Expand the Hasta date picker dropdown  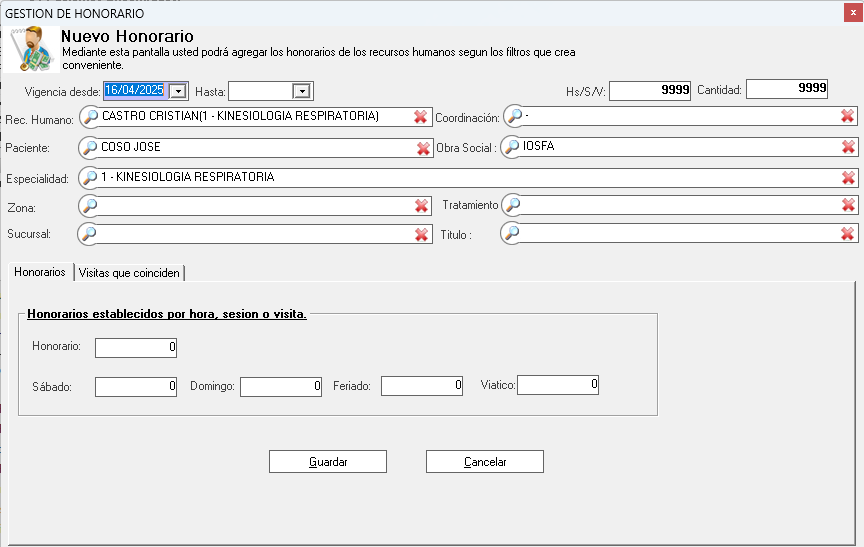301,91
